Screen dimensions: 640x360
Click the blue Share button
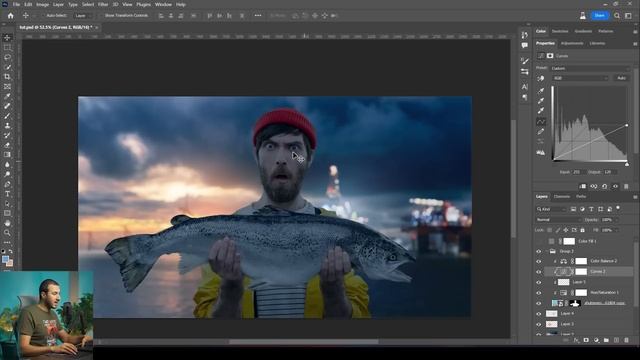coord(600,16)
